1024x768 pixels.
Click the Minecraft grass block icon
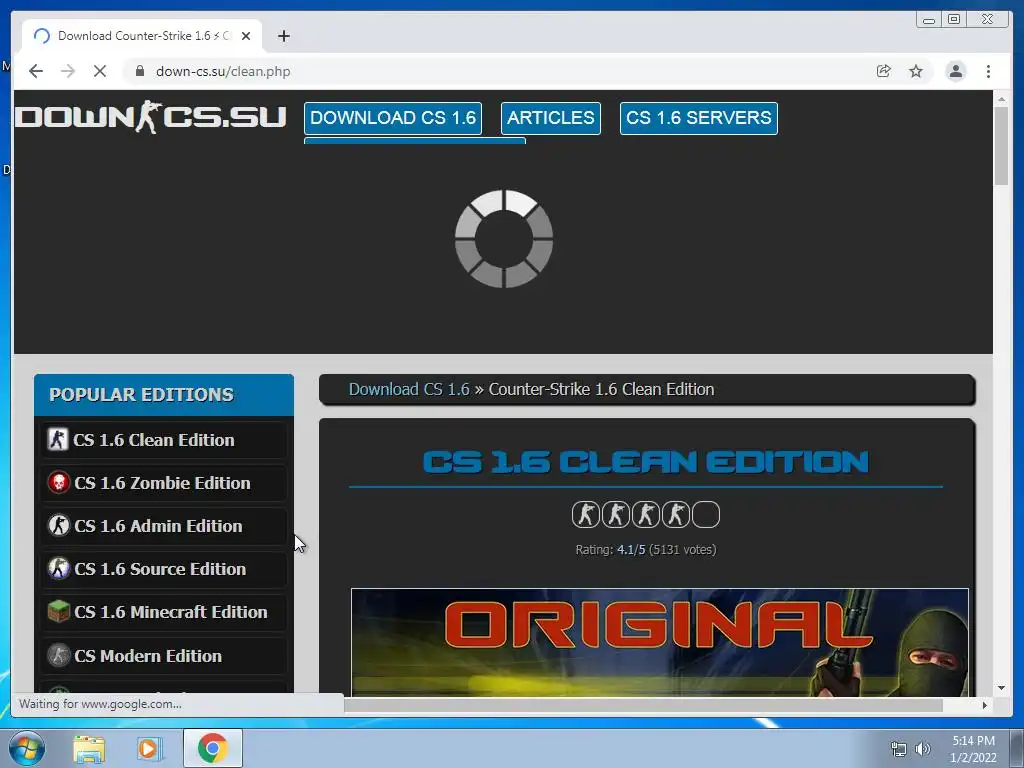59,612
